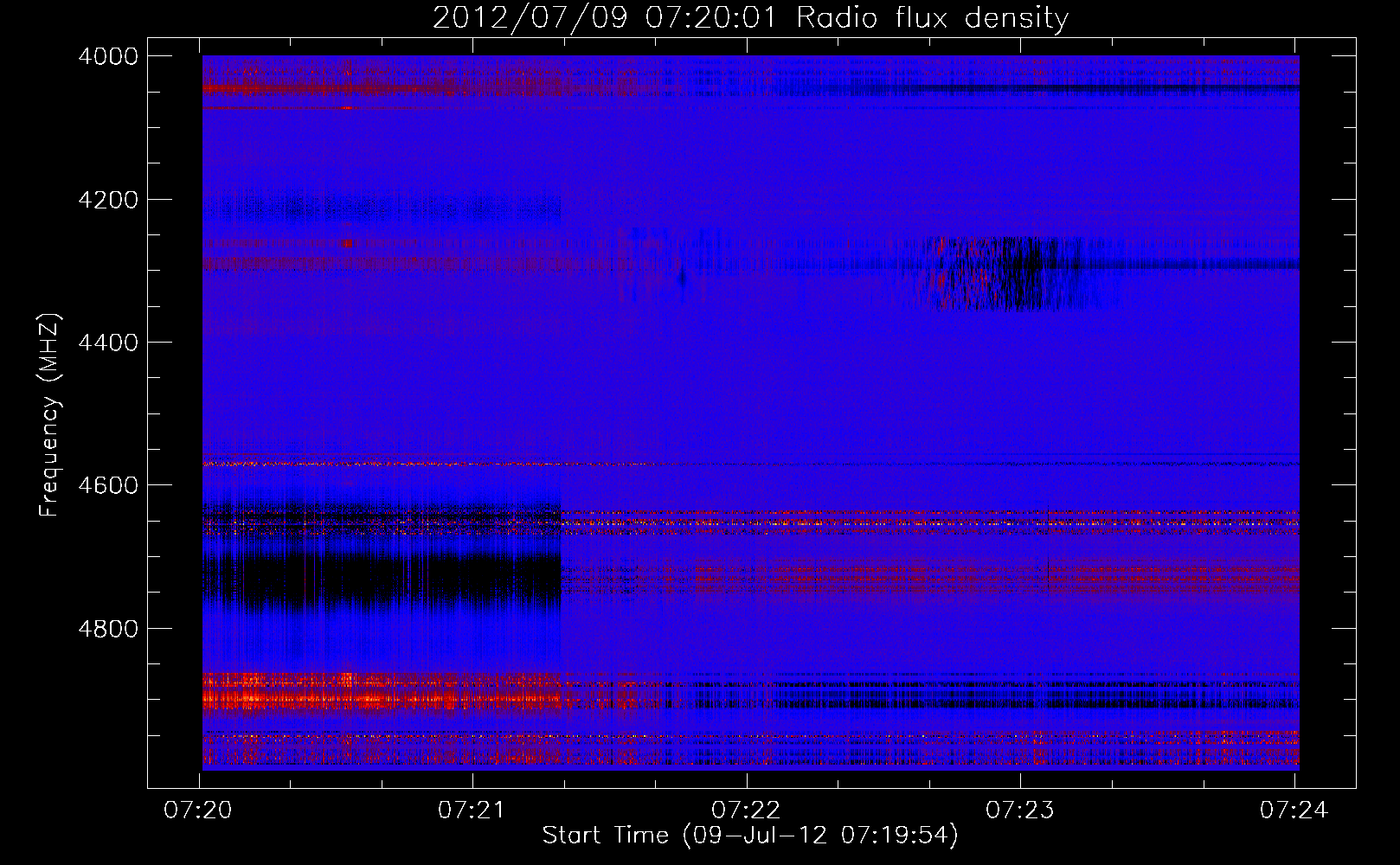Click the 07:20 time axis label

coord(199,811)
